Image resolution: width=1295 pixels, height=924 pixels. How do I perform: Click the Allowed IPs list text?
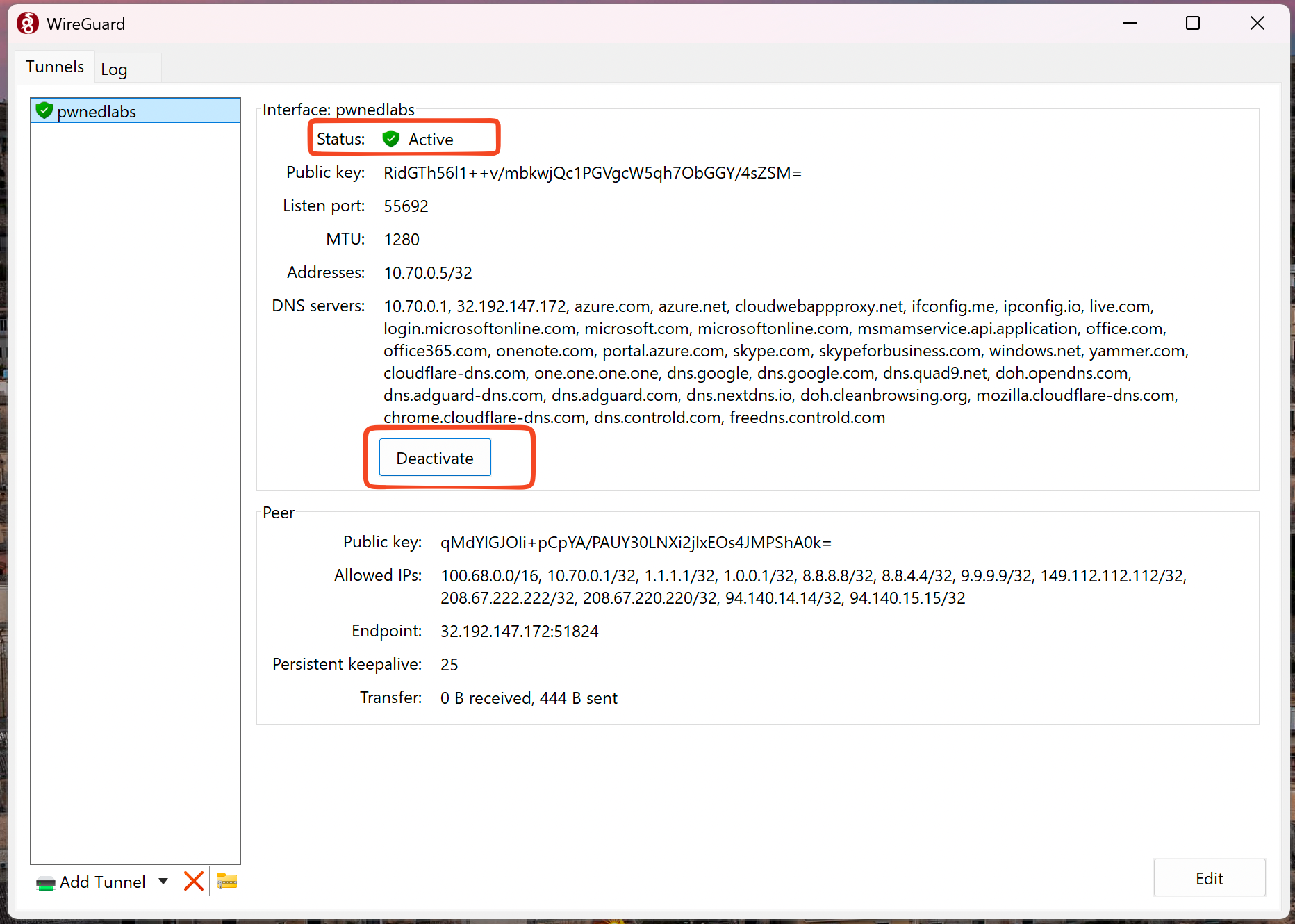pos(814,587)
